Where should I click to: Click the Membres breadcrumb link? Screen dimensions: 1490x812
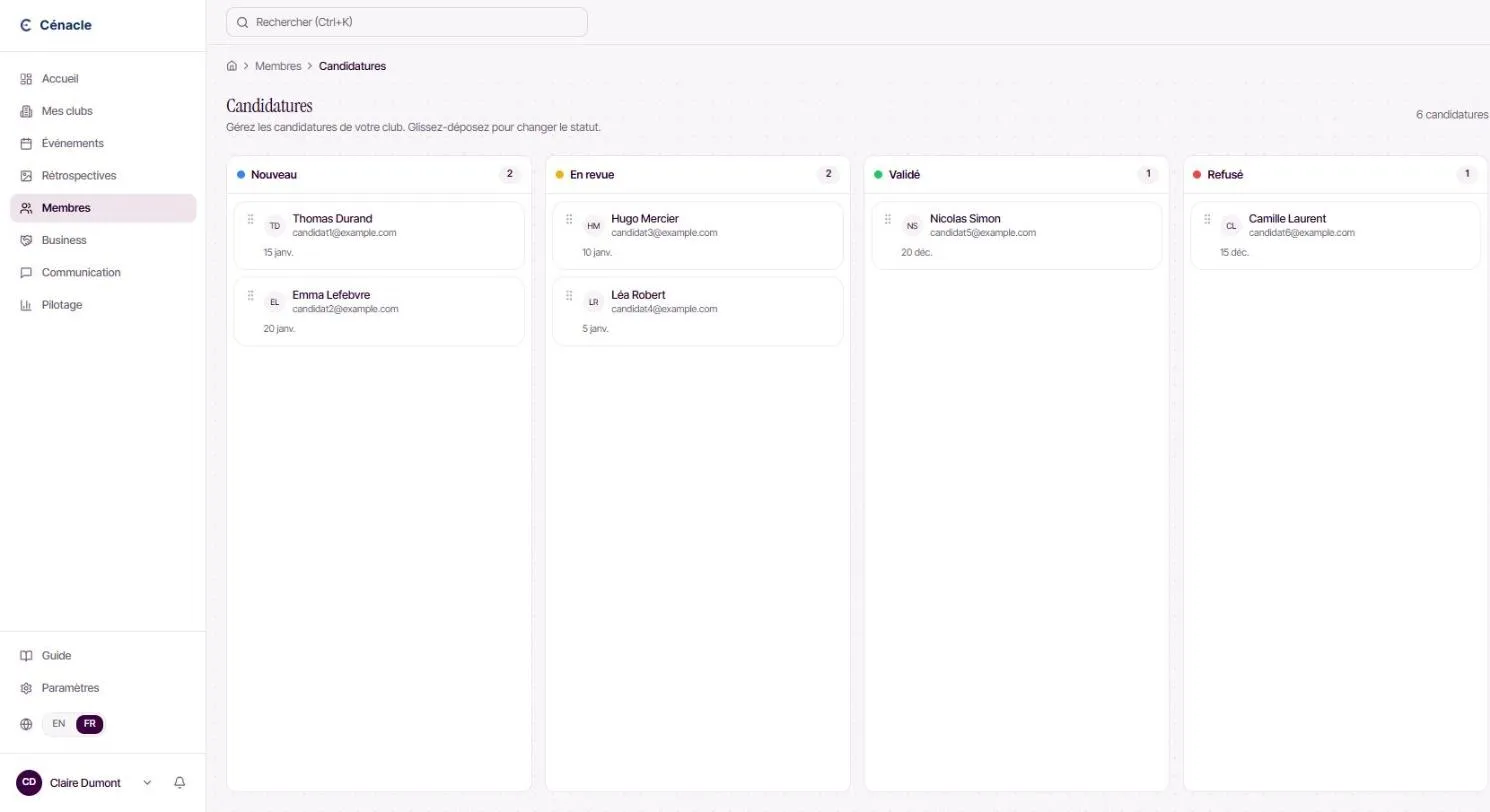tap(278, 66)
